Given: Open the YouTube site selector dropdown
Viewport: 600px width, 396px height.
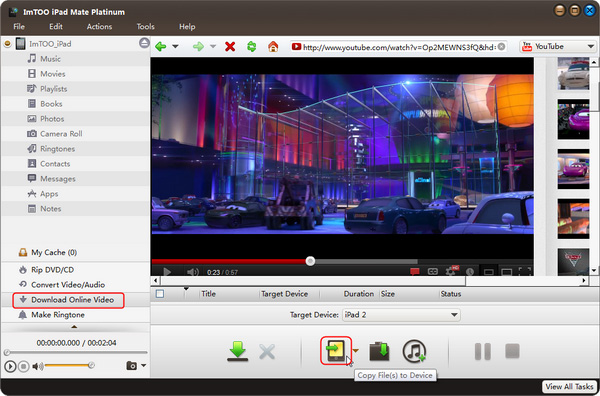Looking at the screenshot, I should click(x=557, y=47).
